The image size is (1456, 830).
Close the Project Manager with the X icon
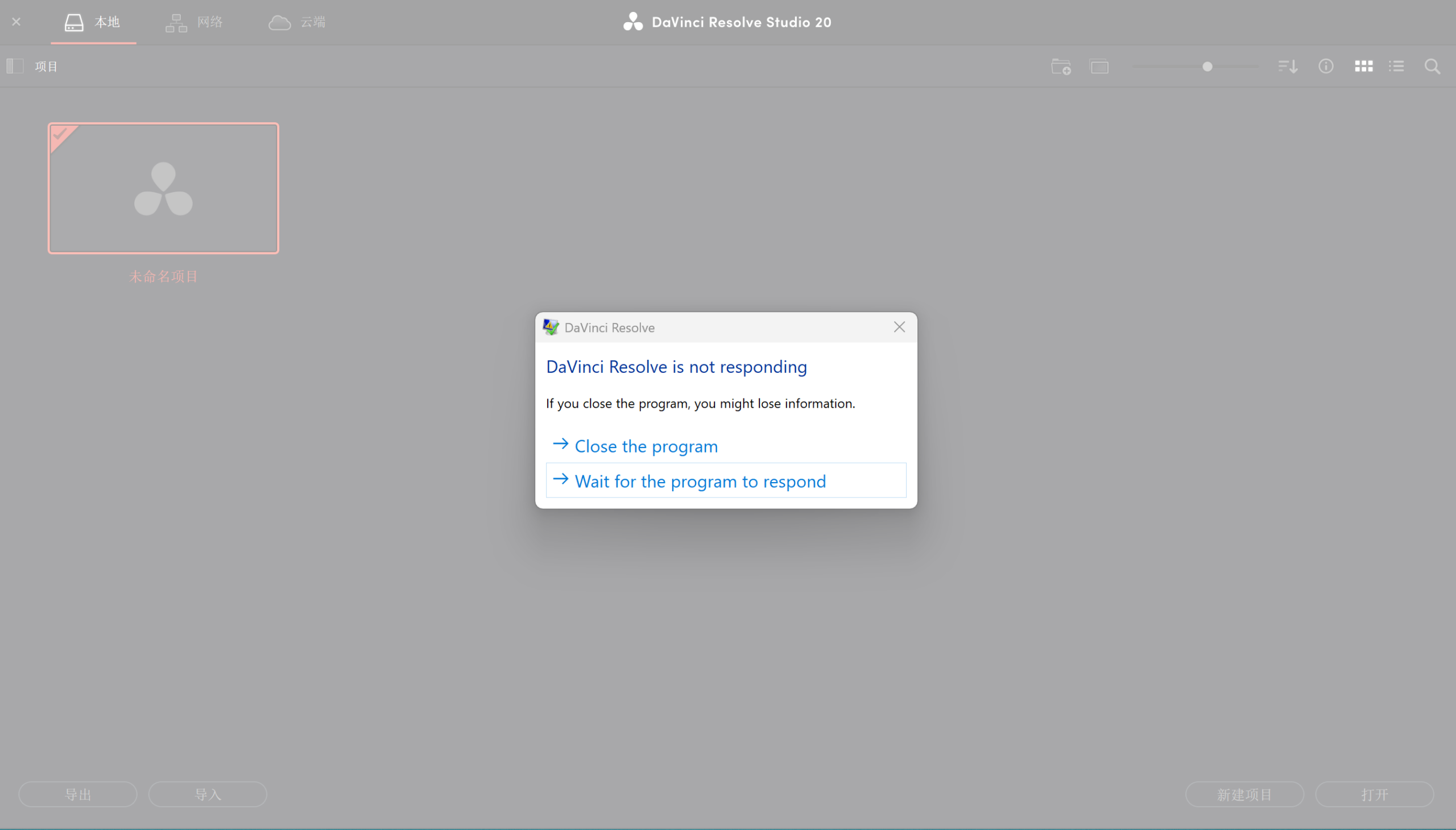(16, 22)
